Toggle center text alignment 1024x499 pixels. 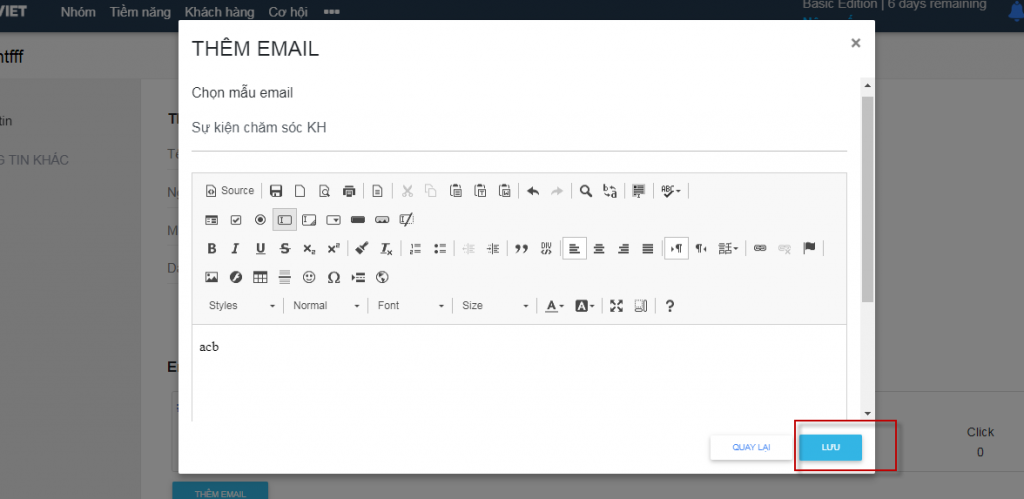(599, 249)
